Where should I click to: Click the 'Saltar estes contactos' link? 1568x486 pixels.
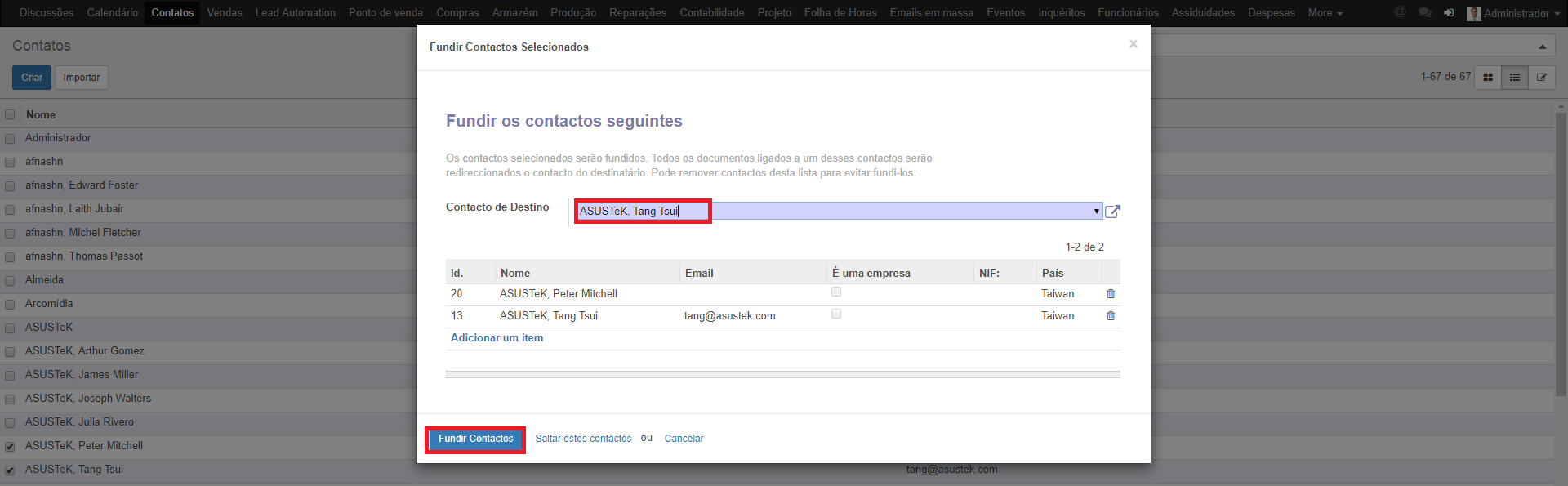coord(583,439)
